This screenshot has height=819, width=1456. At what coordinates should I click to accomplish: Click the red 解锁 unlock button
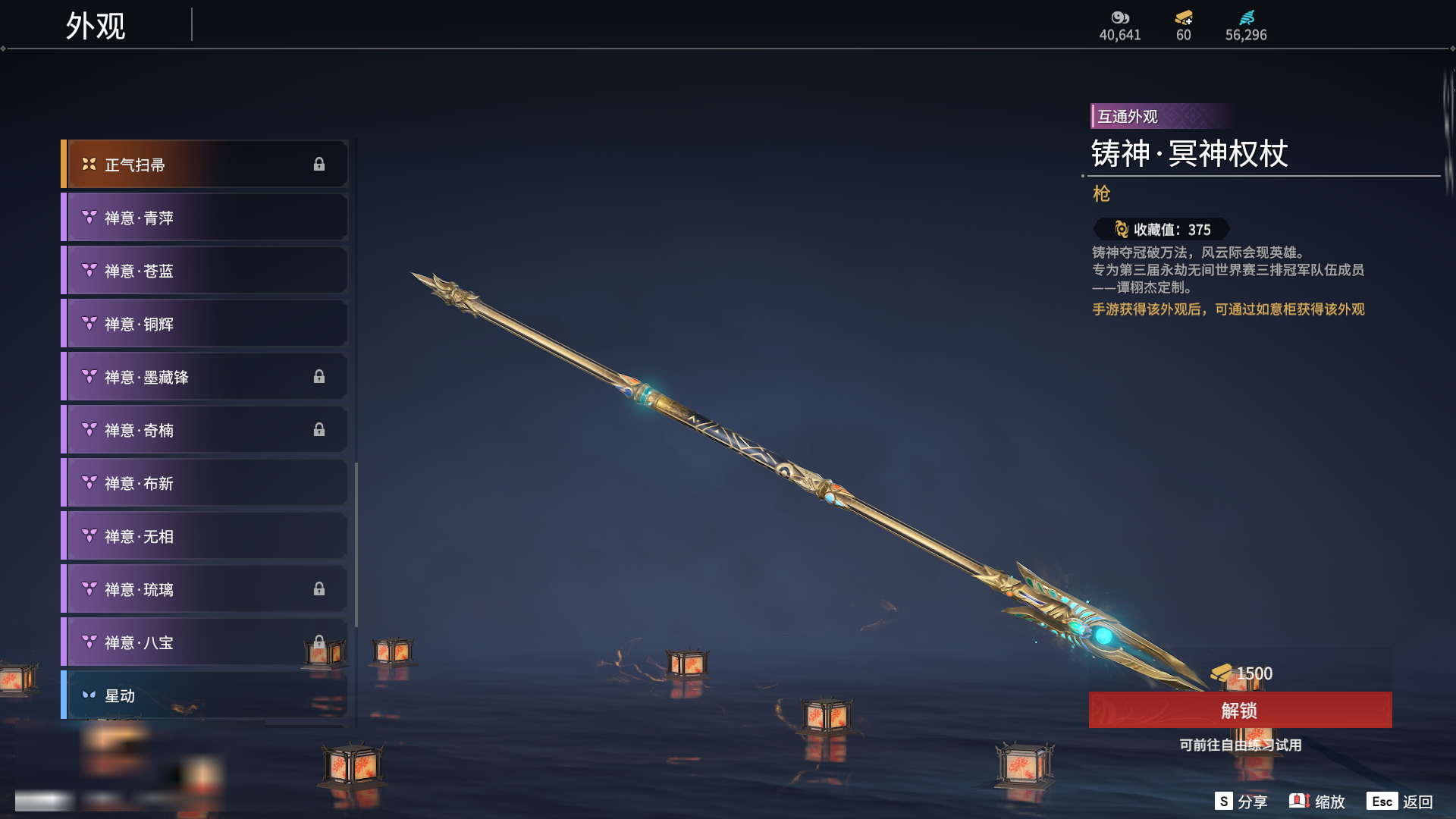(1240, 711)
